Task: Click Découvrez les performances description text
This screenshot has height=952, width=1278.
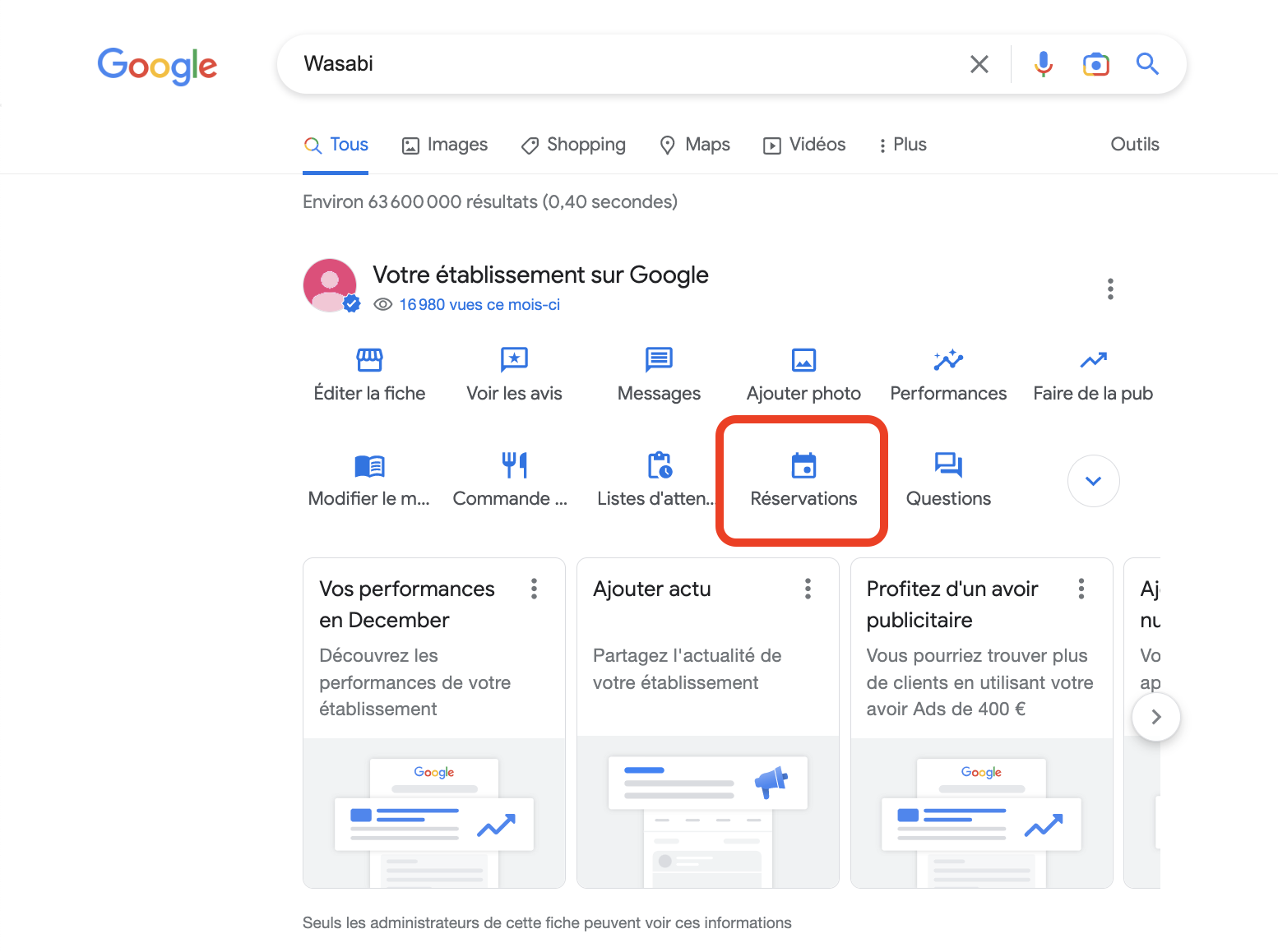Action: pos(415,682)
